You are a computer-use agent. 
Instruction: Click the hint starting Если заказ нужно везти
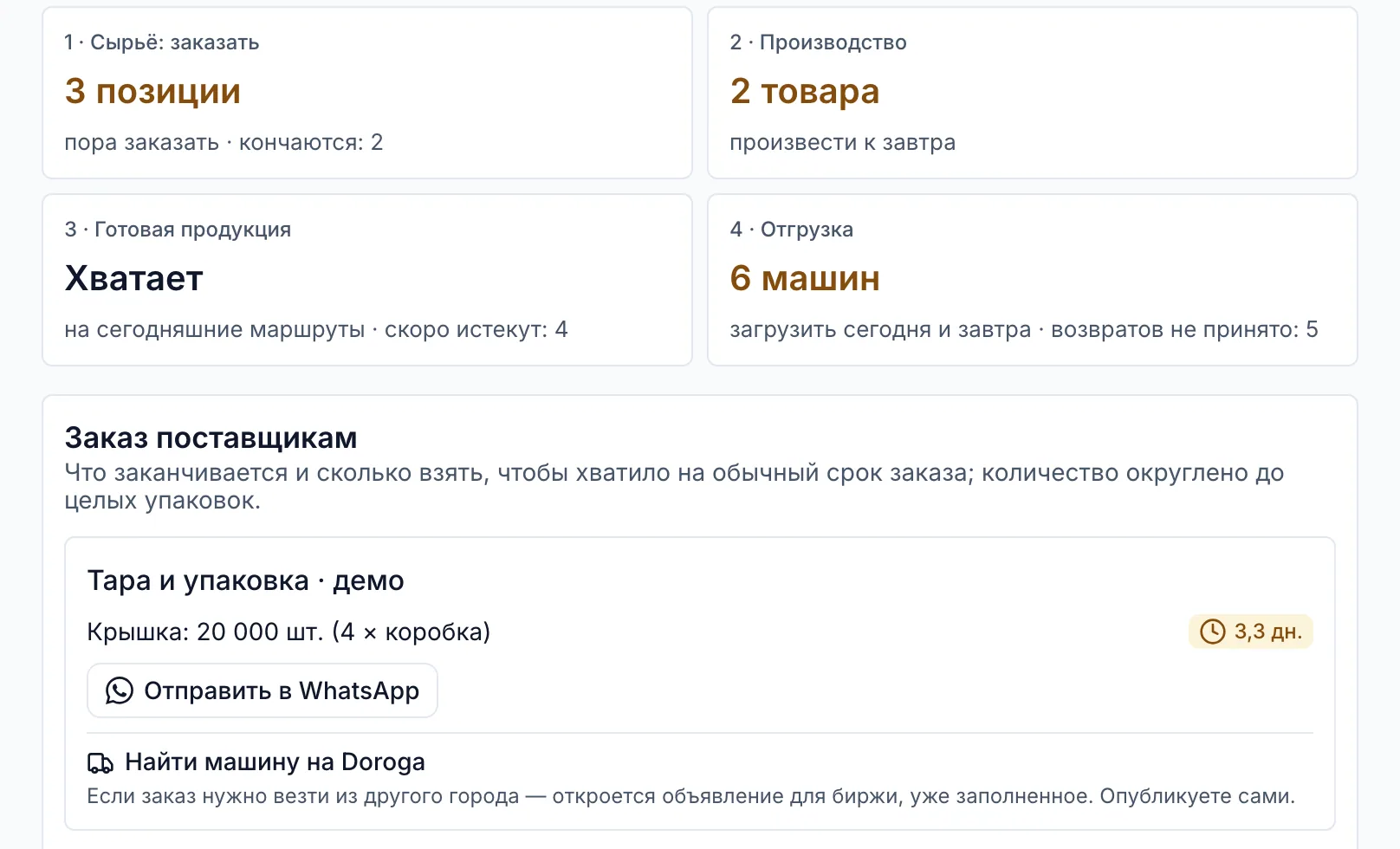tap(691, 796)
